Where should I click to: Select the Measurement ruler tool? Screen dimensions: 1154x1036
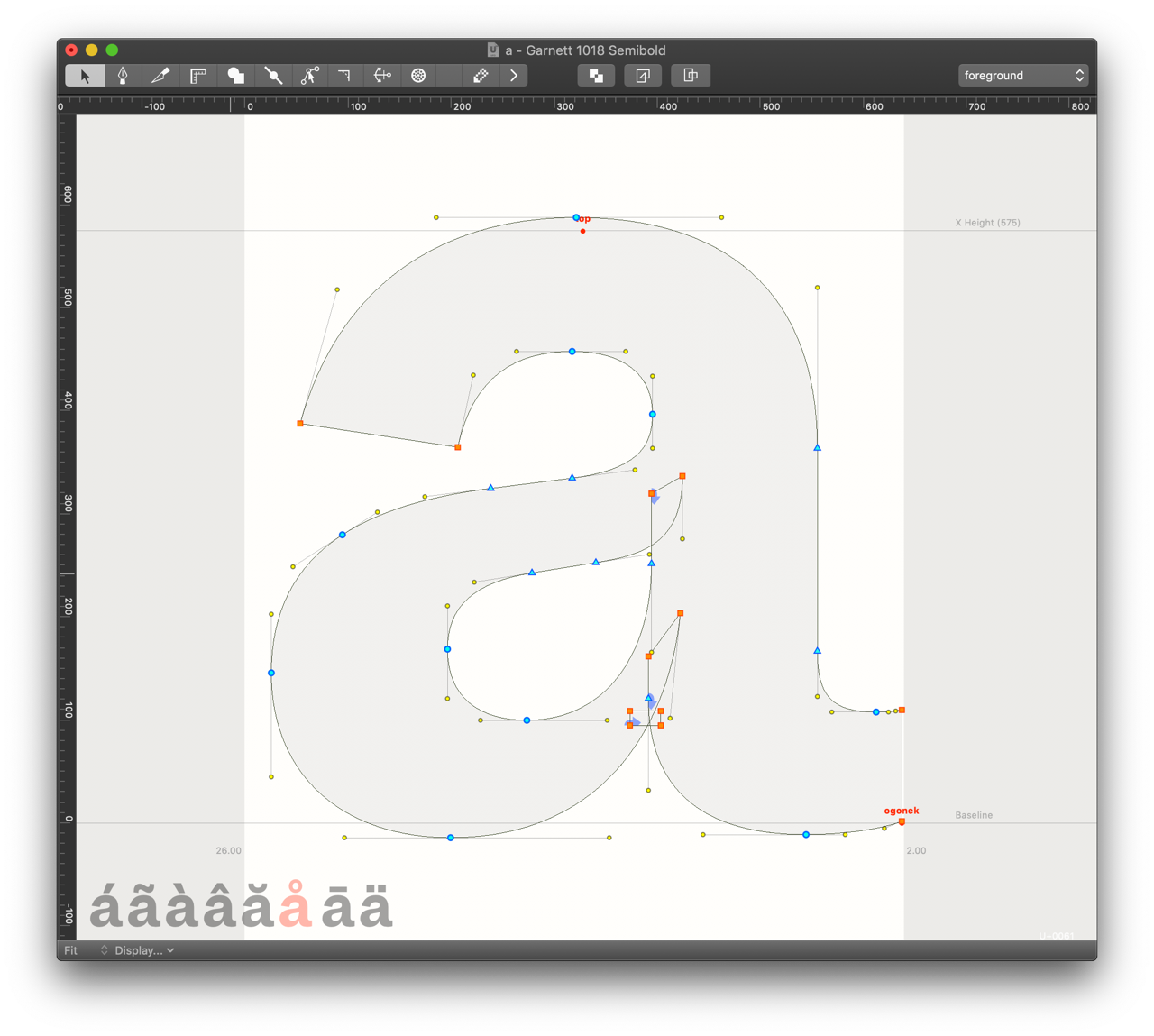point(198,76)
